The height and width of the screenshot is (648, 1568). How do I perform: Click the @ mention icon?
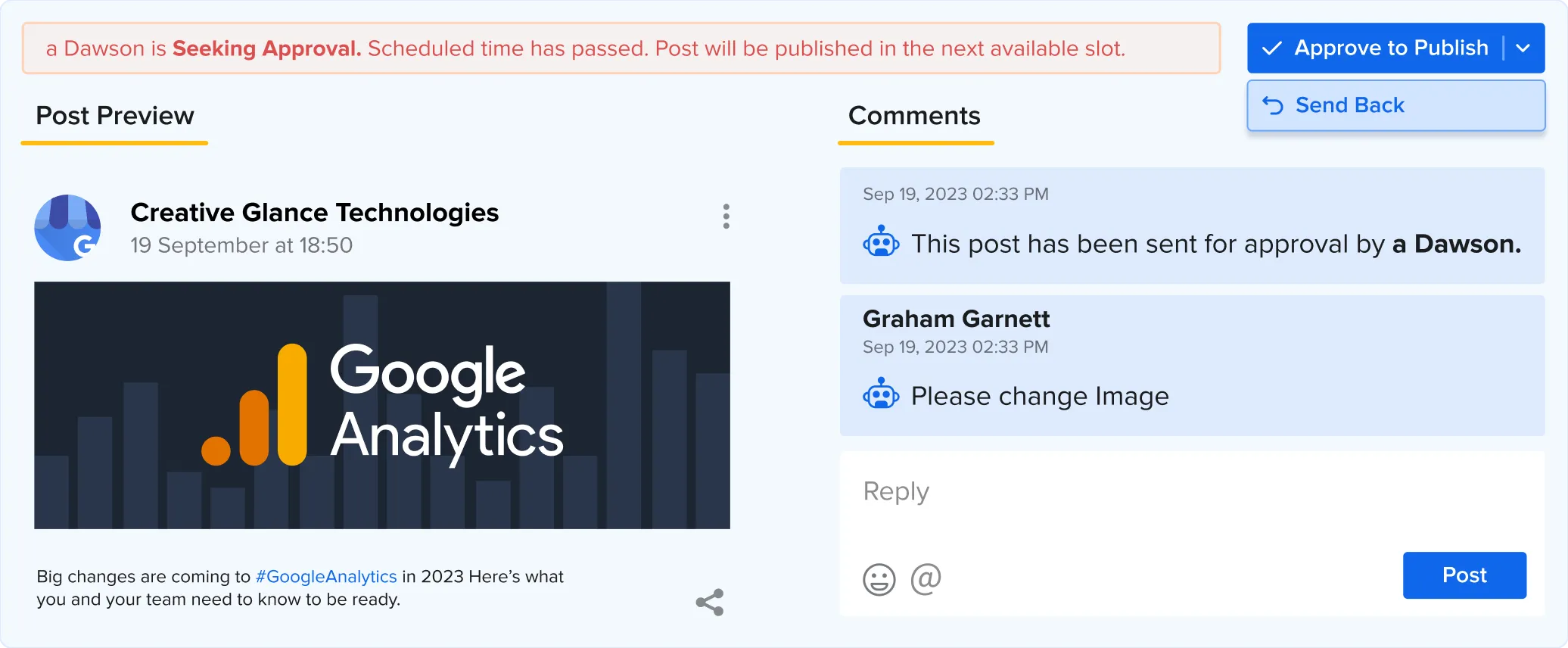coord(926,579)
